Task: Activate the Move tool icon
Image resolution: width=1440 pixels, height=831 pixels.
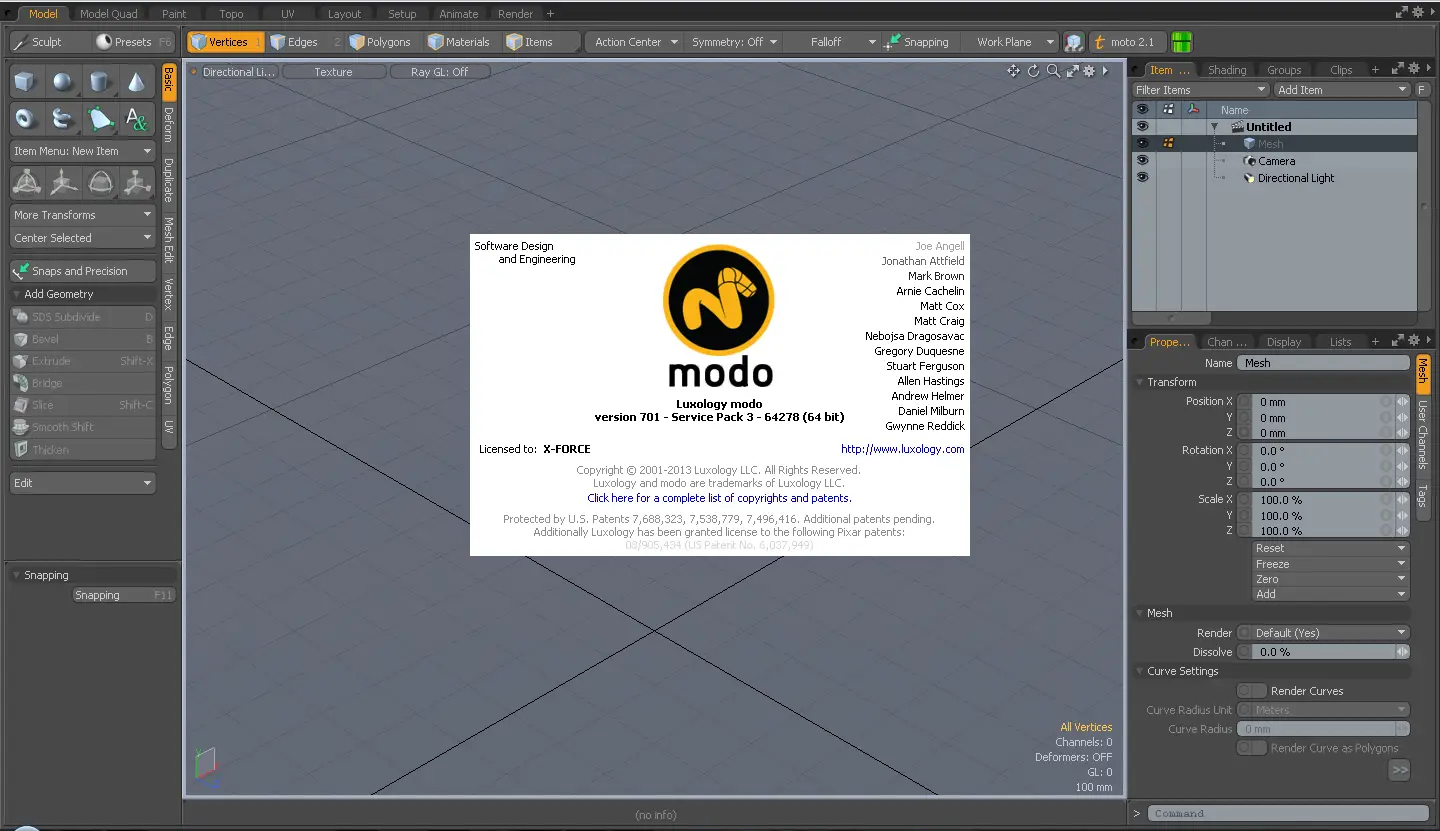Action: [x=62, y=183]
